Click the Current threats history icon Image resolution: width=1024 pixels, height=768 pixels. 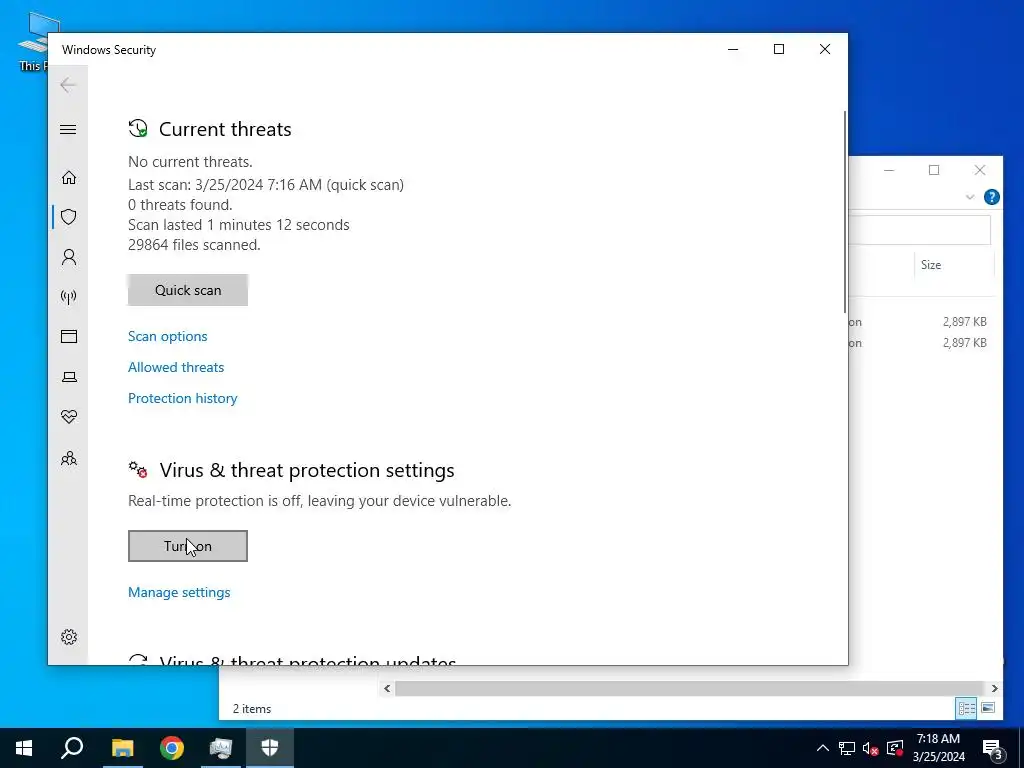pos(138,128)
